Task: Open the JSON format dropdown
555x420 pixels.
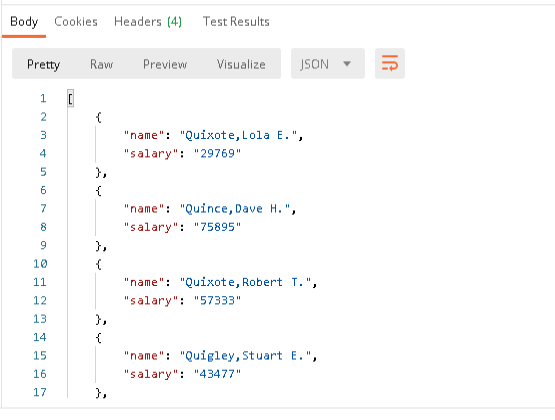Action: [x=328, y=64]
